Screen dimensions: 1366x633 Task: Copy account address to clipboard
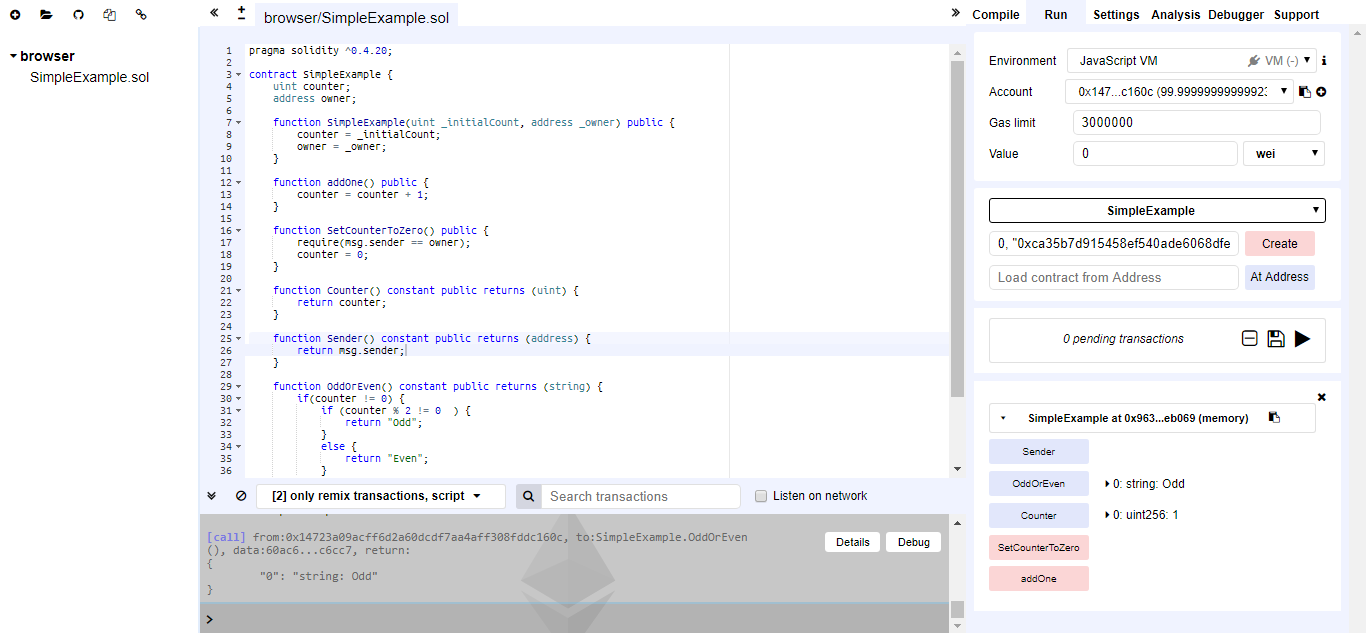coord(1305,92)
